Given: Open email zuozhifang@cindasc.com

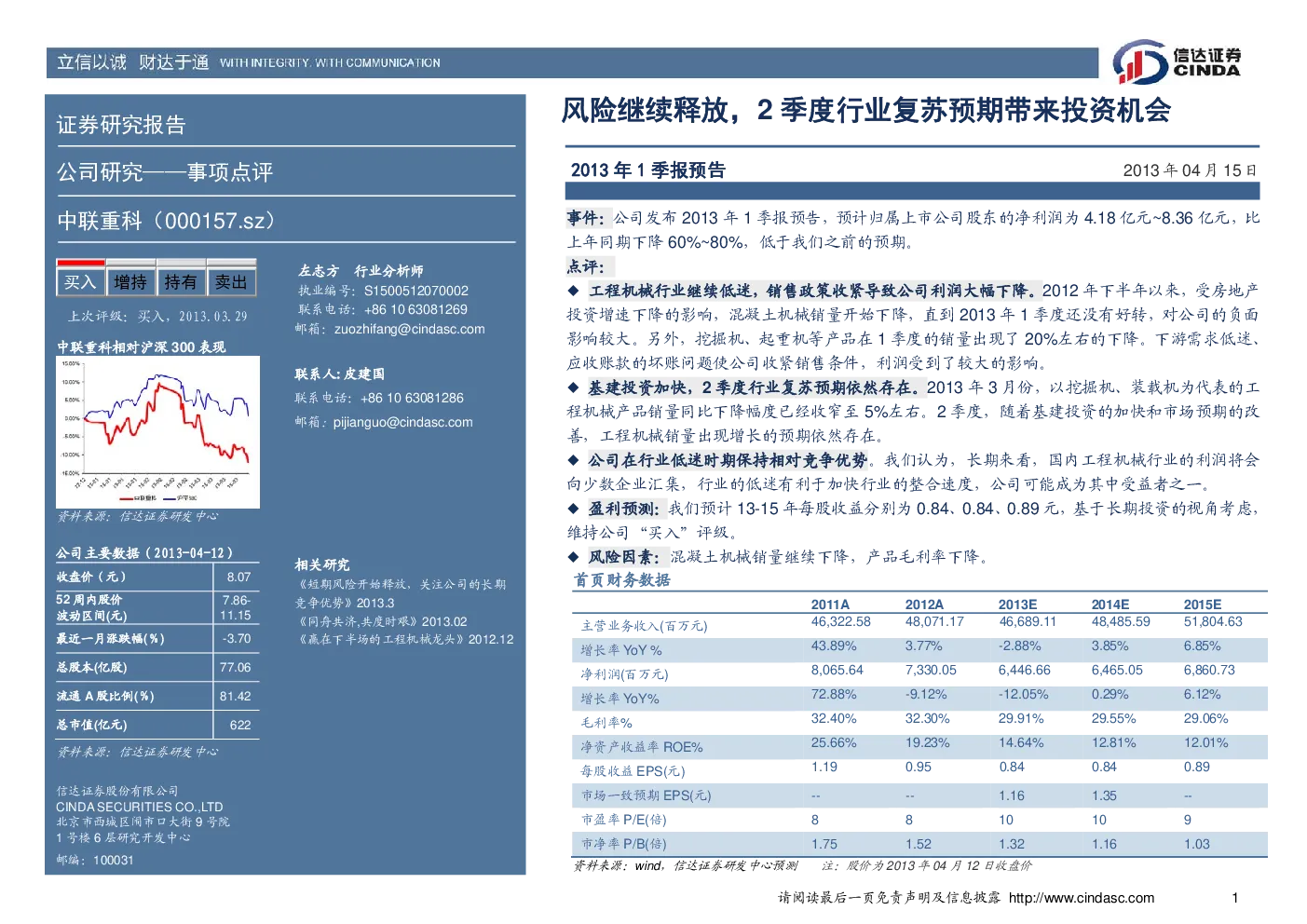Looking at the screenshot, I should pos(410,329).
